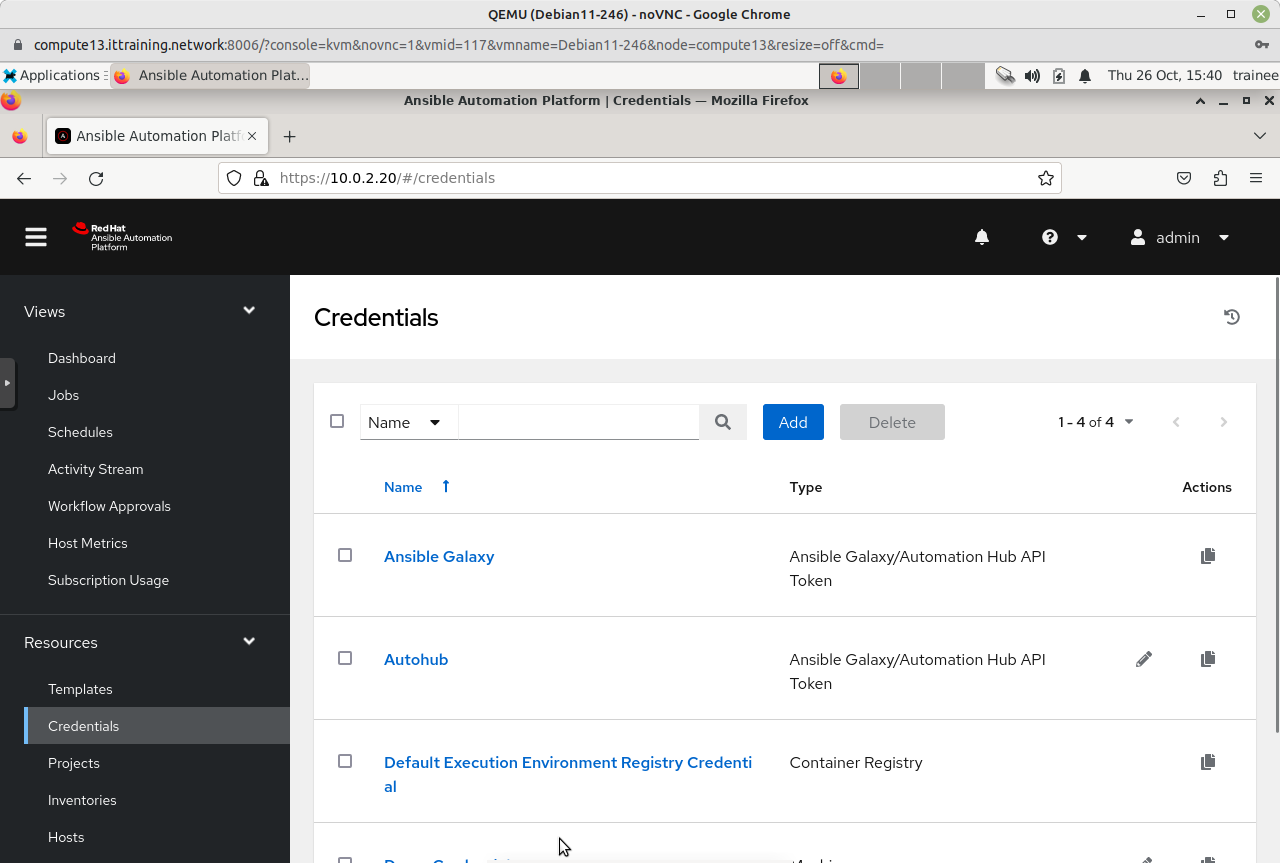Check Default Execution Environment Registry row checkbox

click(345, 761)
